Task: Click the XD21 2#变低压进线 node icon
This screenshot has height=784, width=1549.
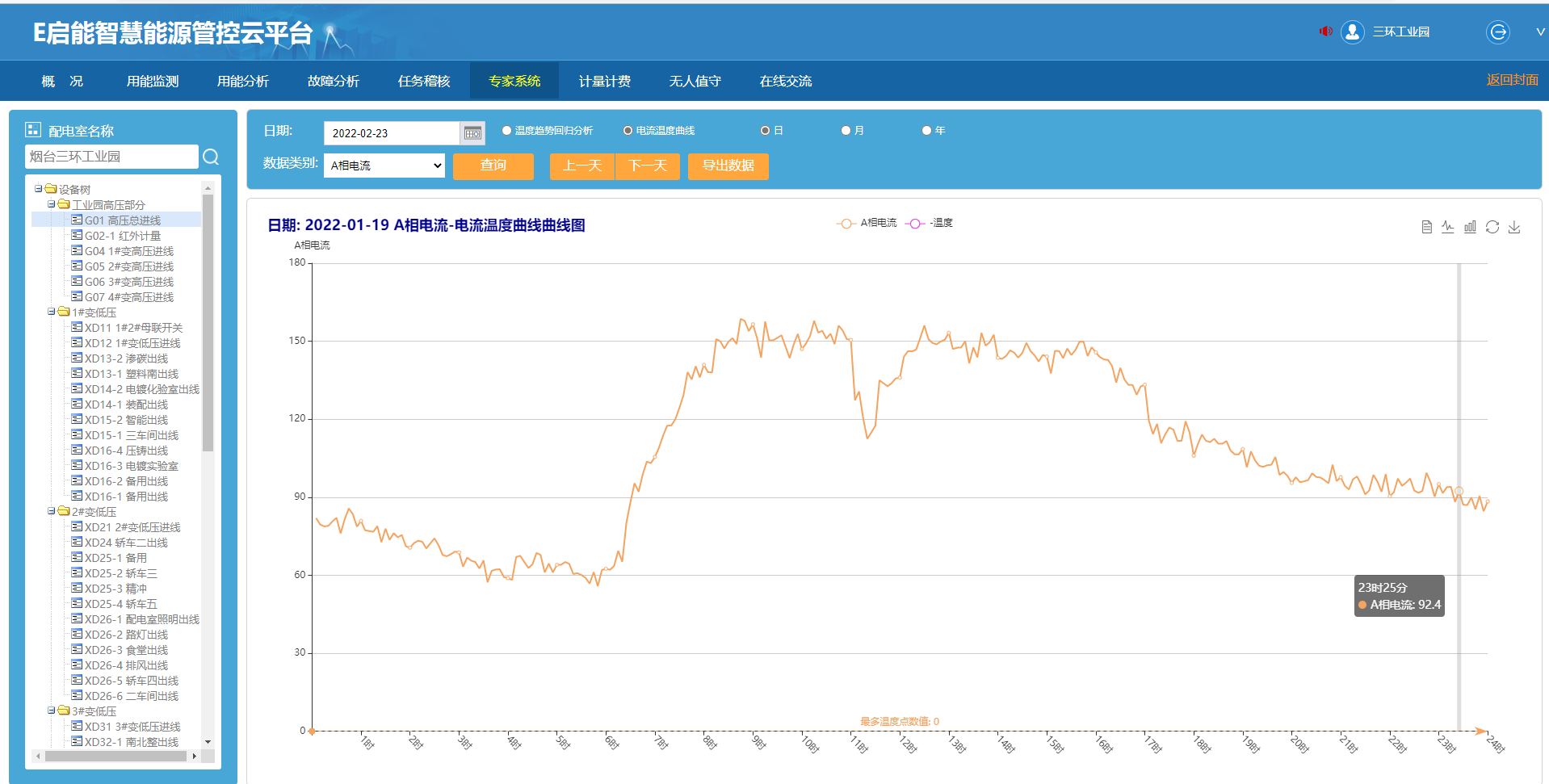Action: (77, 526)
